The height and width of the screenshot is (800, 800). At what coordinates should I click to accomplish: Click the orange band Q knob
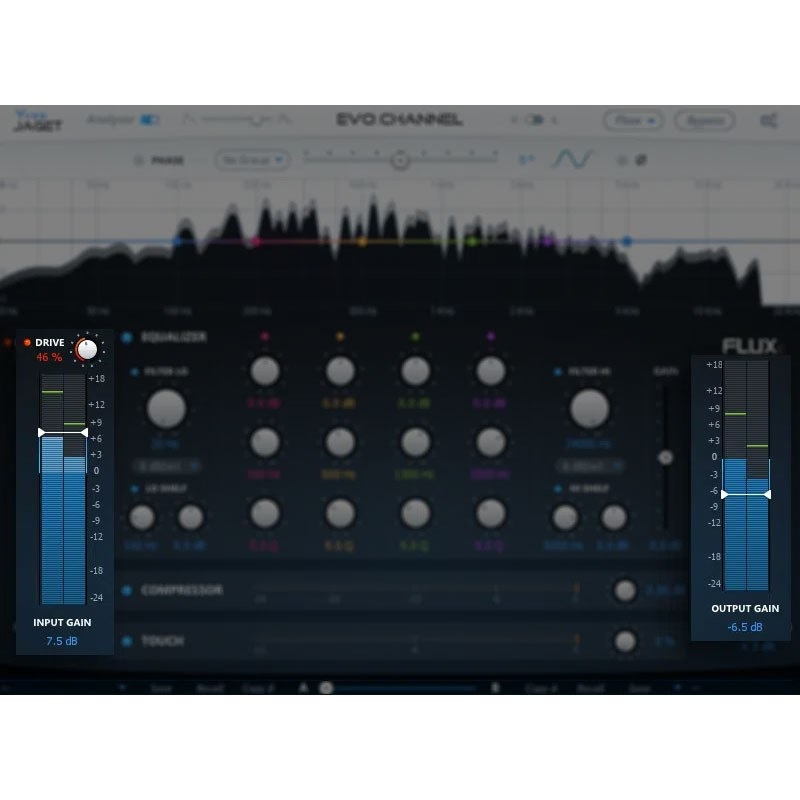(340, 513)
